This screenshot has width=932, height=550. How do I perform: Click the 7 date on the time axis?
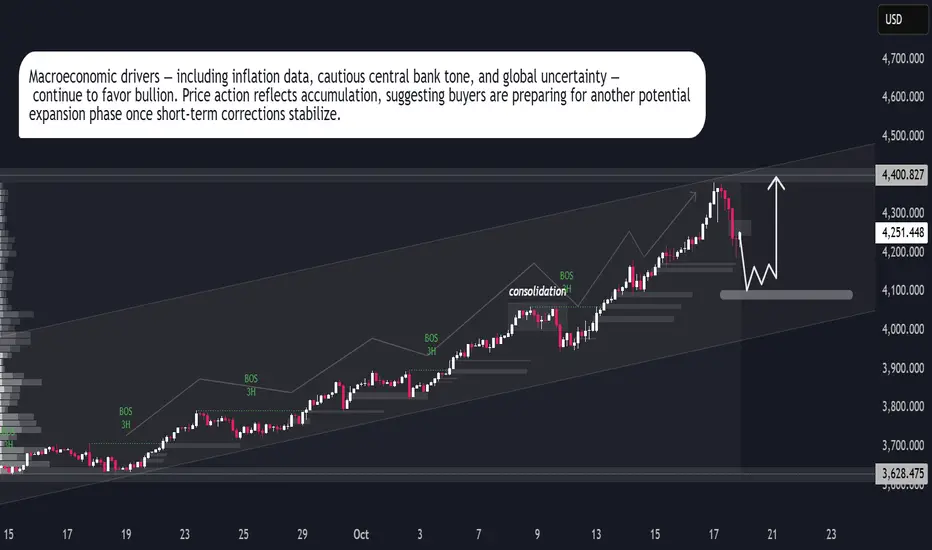click(x=481, y=534)
